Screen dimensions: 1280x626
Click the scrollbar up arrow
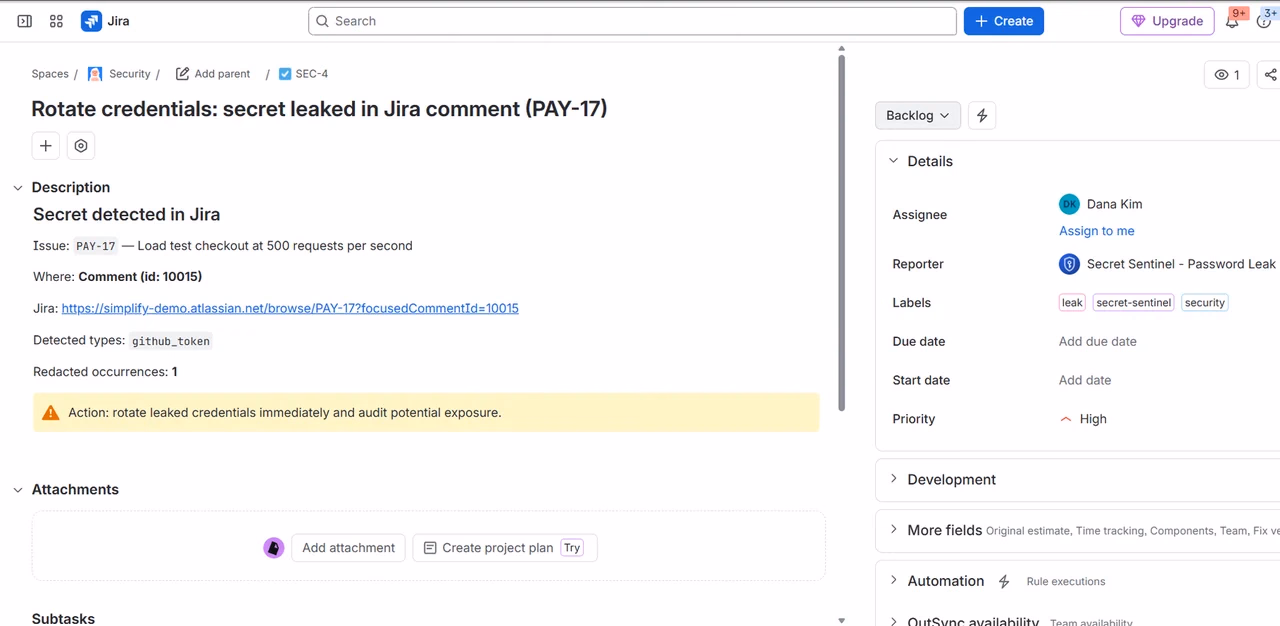click(841, 48)
